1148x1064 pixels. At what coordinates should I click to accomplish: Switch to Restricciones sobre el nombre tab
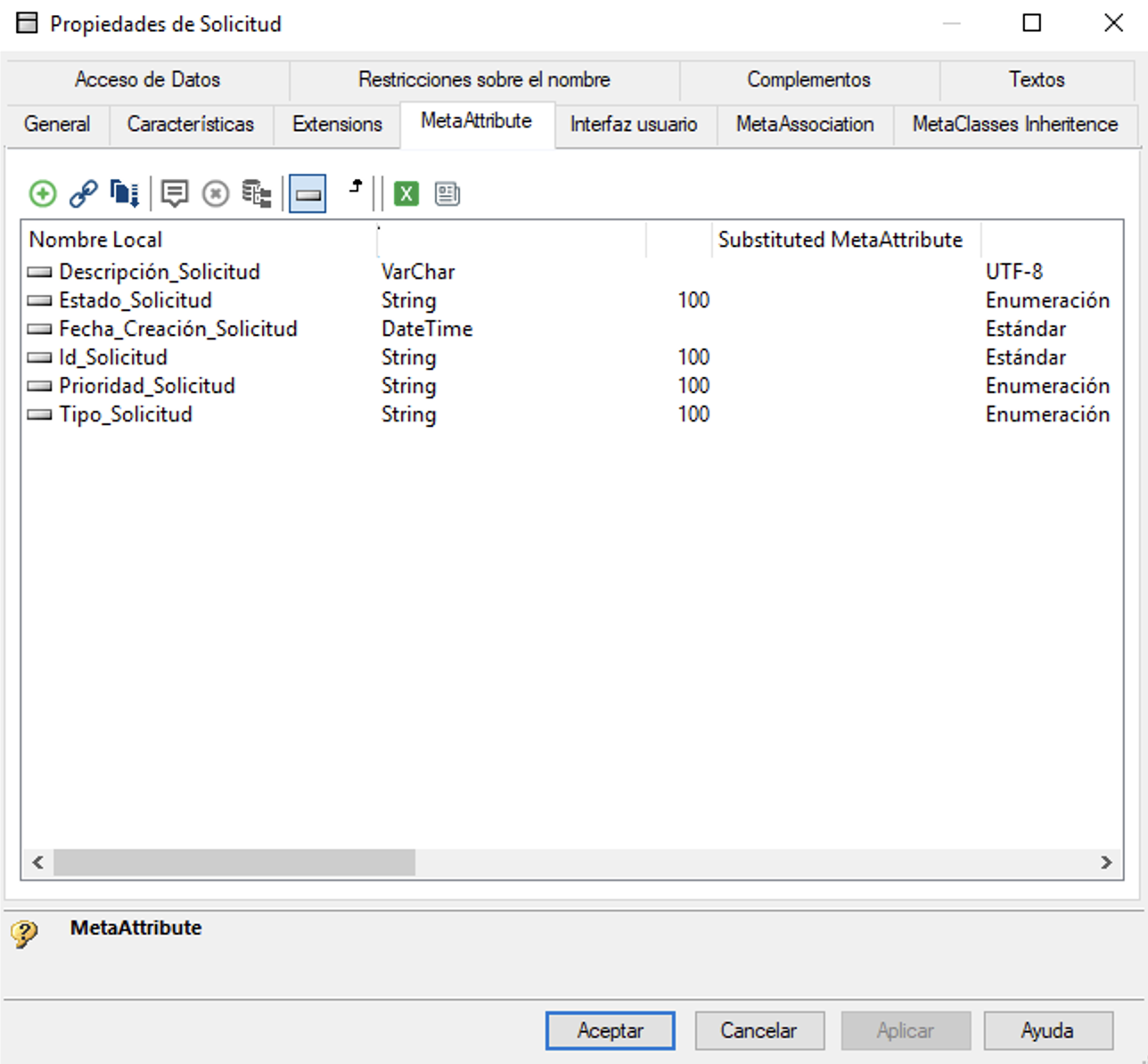484,79
